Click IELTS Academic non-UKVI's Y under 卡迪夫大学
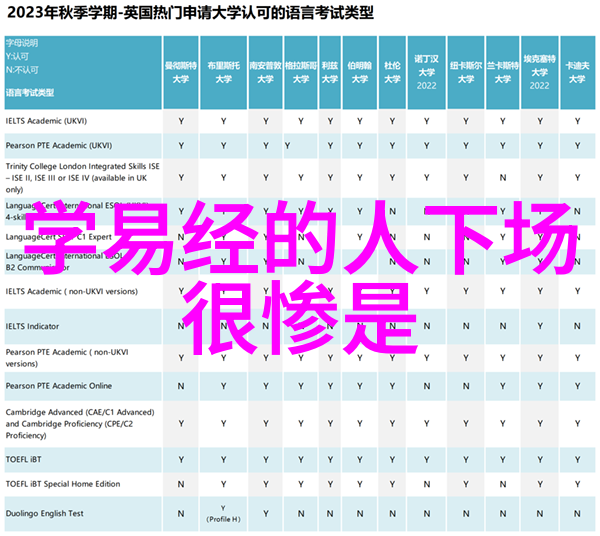The width and height of the screenshot is (600, 536). coord(577,292)
